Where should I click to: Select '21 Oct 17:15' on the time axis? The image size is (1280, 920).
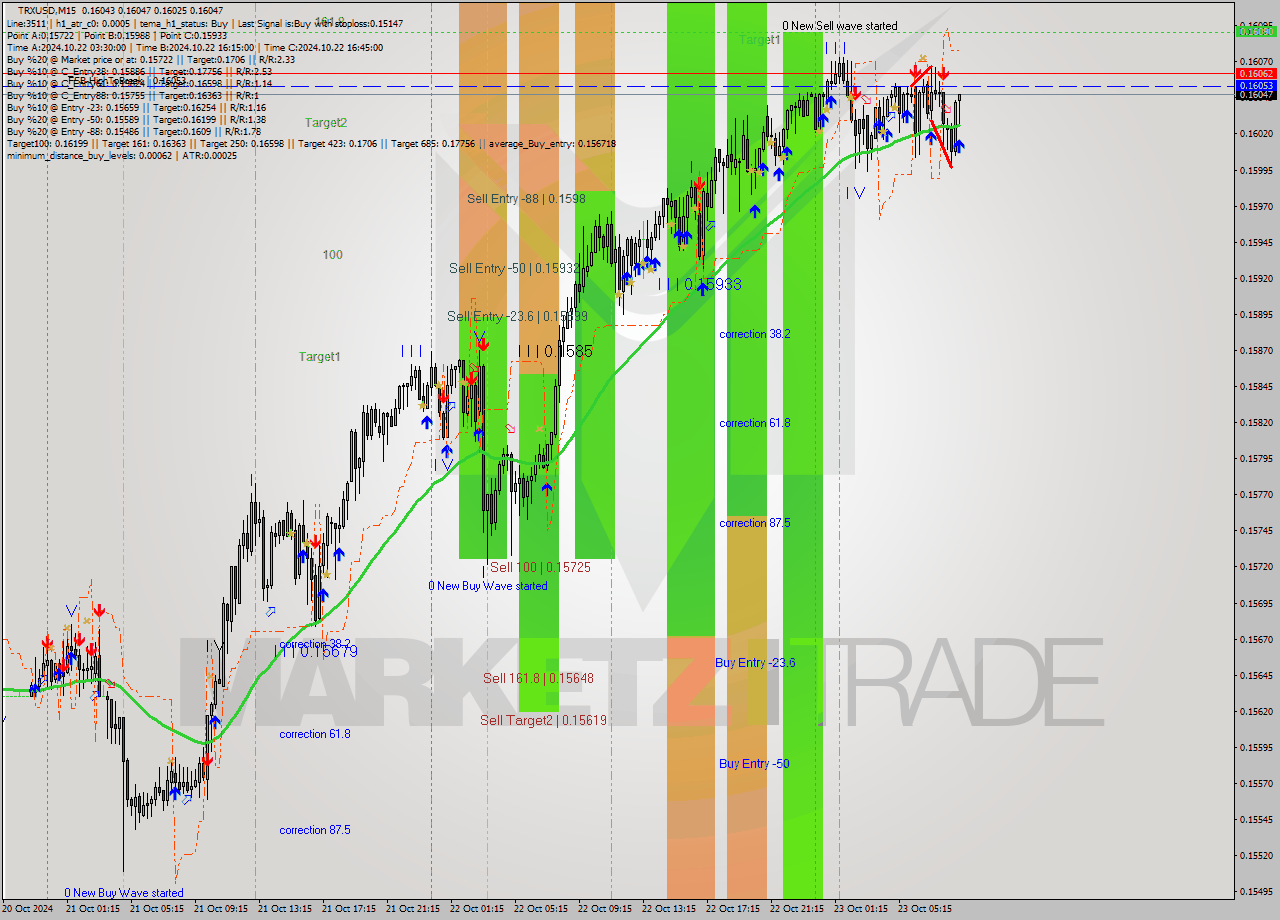[349, 909]
